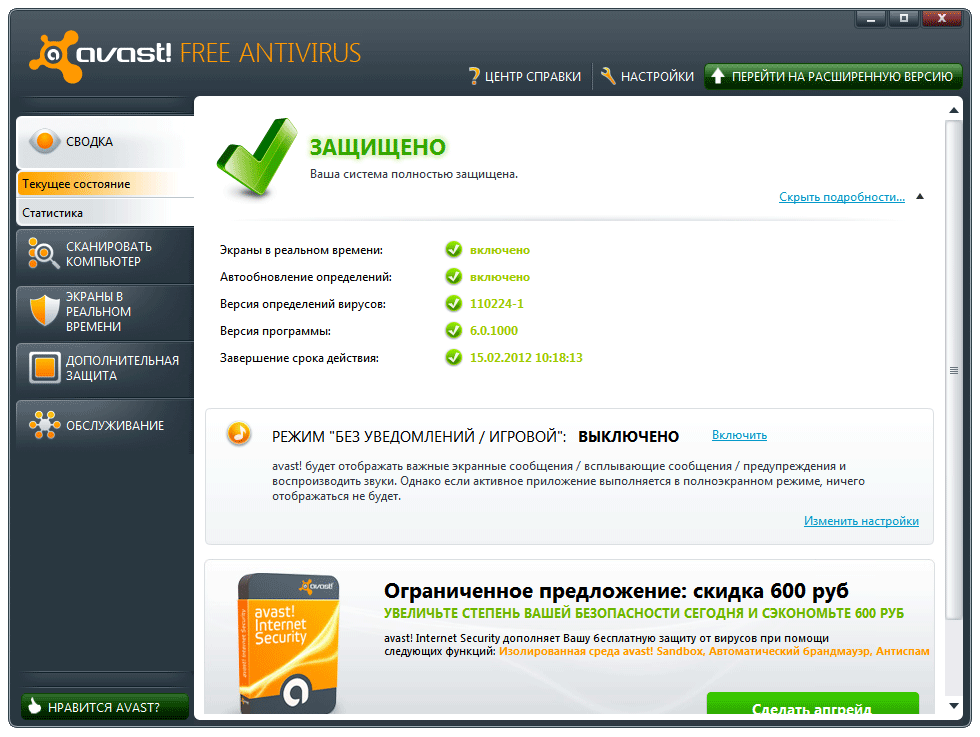This screenshot has width=980, height=737.
Task: Open the Изменить настройки link
Action: coord(860,521)
